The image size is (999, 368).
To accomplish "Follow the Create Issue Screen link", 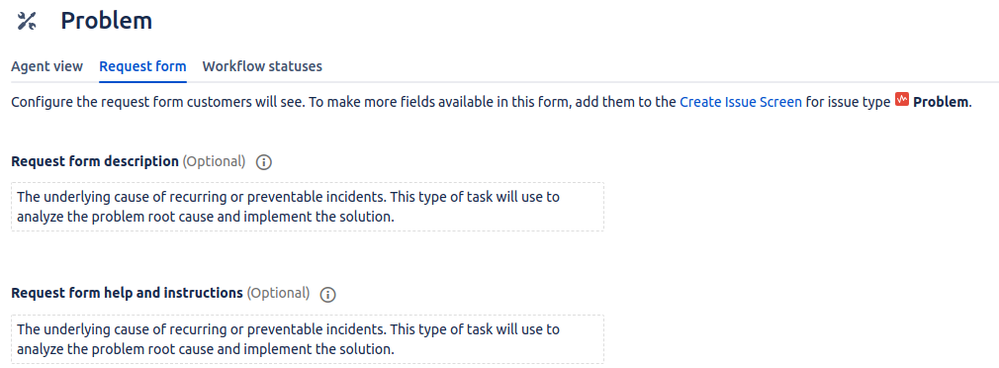I will [x=741, y=102].
